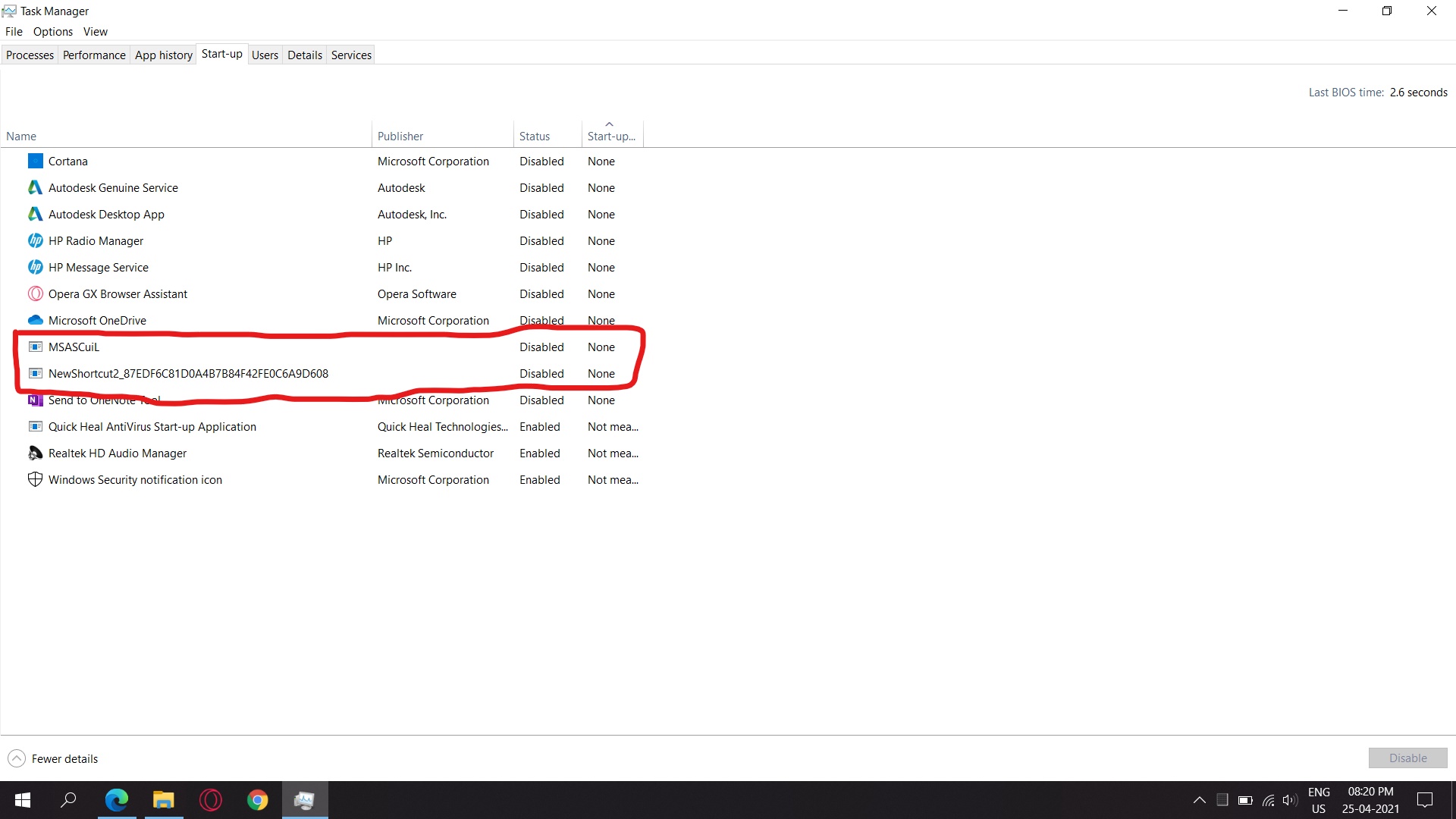Click the Opera GX Browser Assistant icon
This screenshot has height=819, width=1456.
coord(35,293)
